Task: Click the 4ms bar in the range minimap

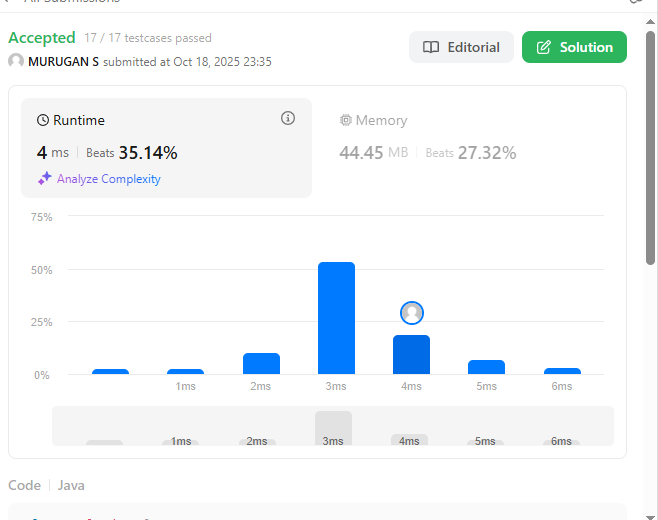Action: [x=409, y=439]
